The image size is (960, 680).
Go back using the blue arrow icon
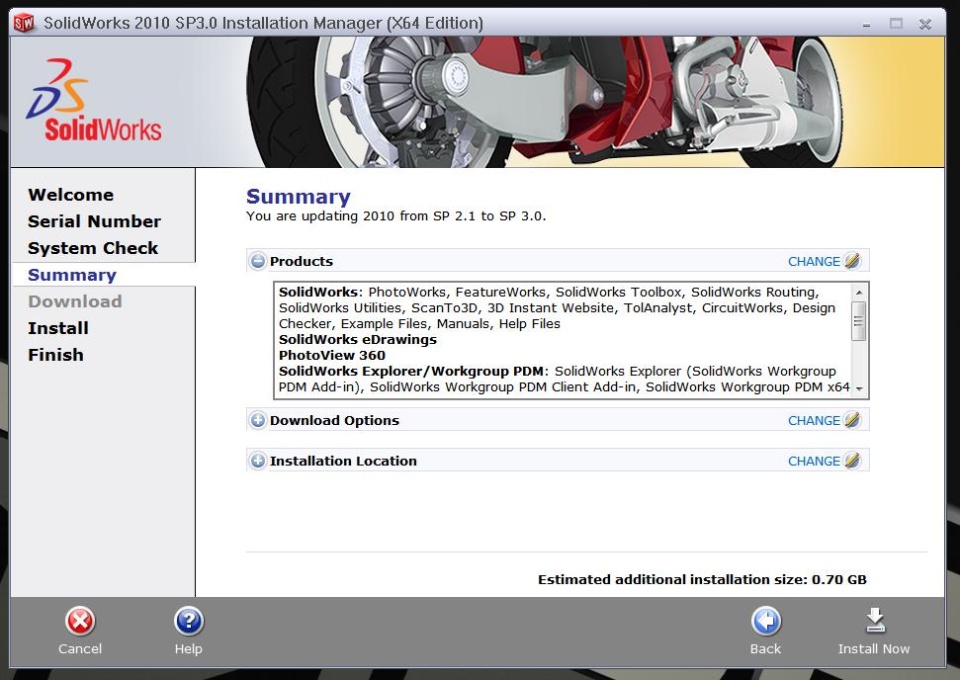tap(766, 621)
